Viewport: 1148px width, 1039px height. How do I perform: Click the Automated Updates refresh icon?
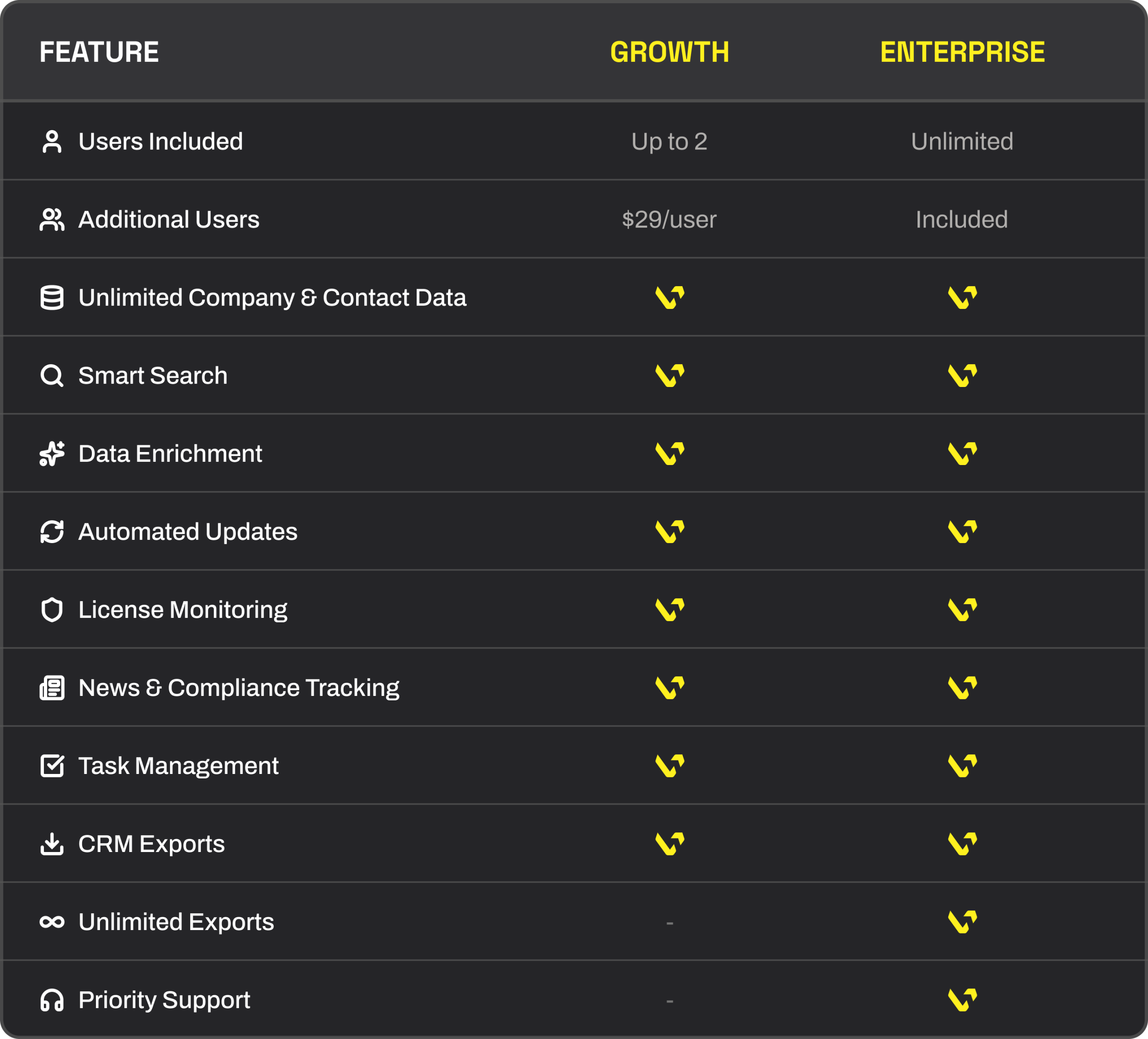tap(52, 532)
